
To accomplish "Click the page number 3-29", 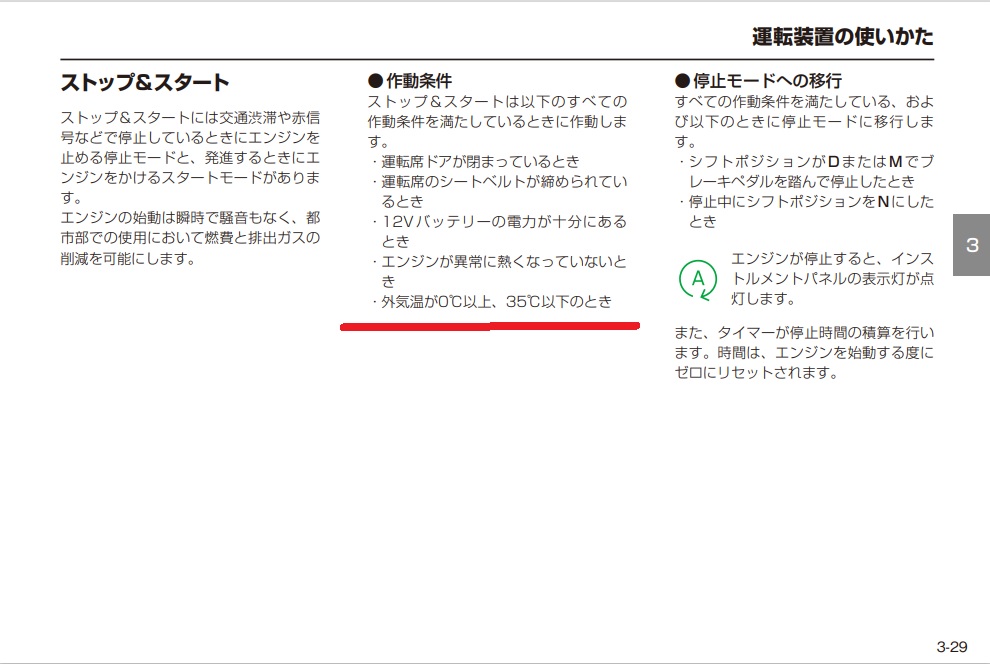I will point(951,647).
